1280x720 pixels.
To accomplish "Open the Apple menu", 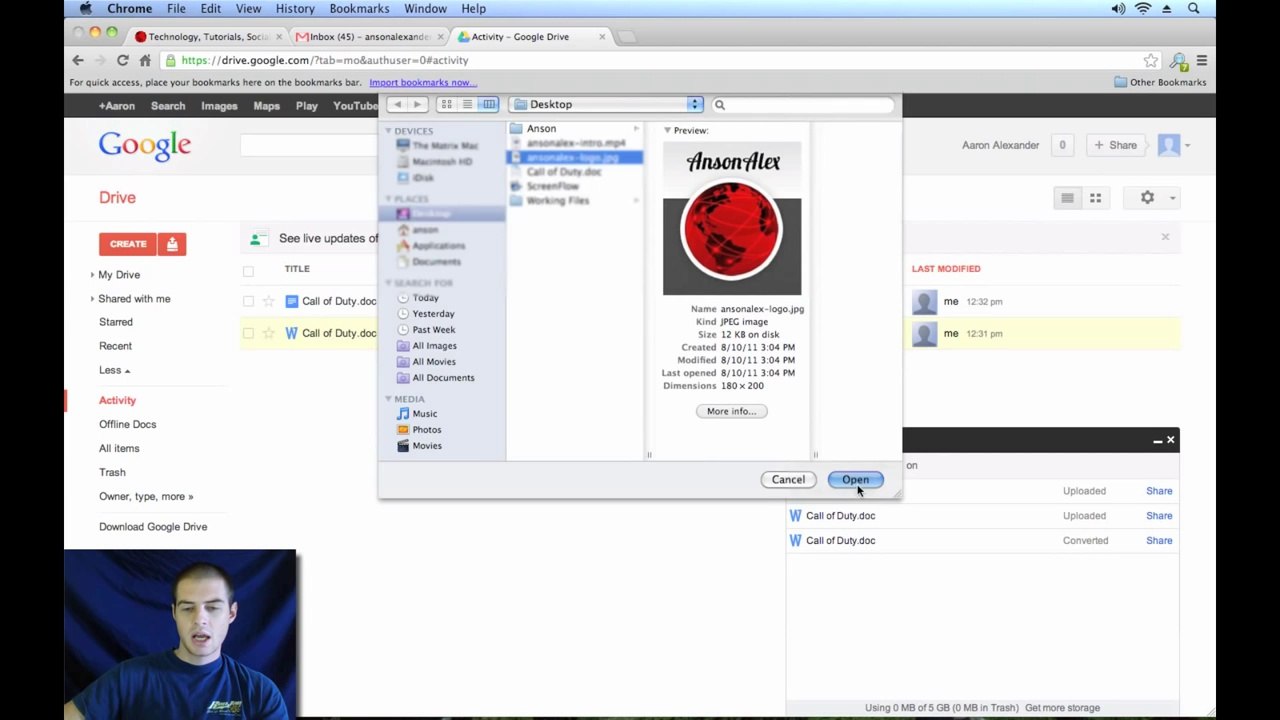I will click(86, 9).
